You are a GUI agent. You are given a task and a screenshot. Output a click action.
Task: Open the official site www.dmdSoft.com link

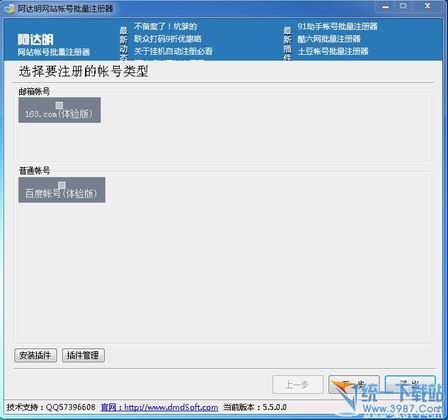pyautogui.click(x=159, y=407)
